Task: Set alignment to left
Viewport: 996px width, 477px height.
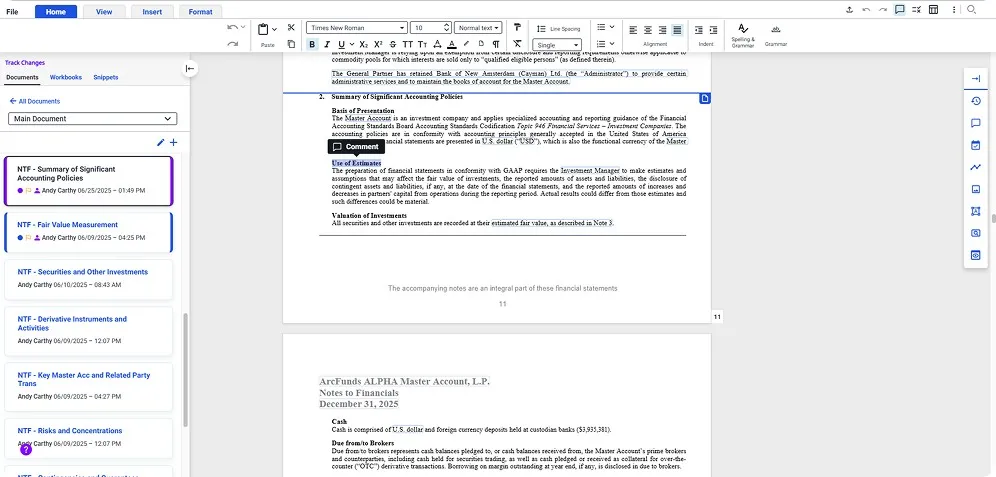Action: [x=633, y=30]
